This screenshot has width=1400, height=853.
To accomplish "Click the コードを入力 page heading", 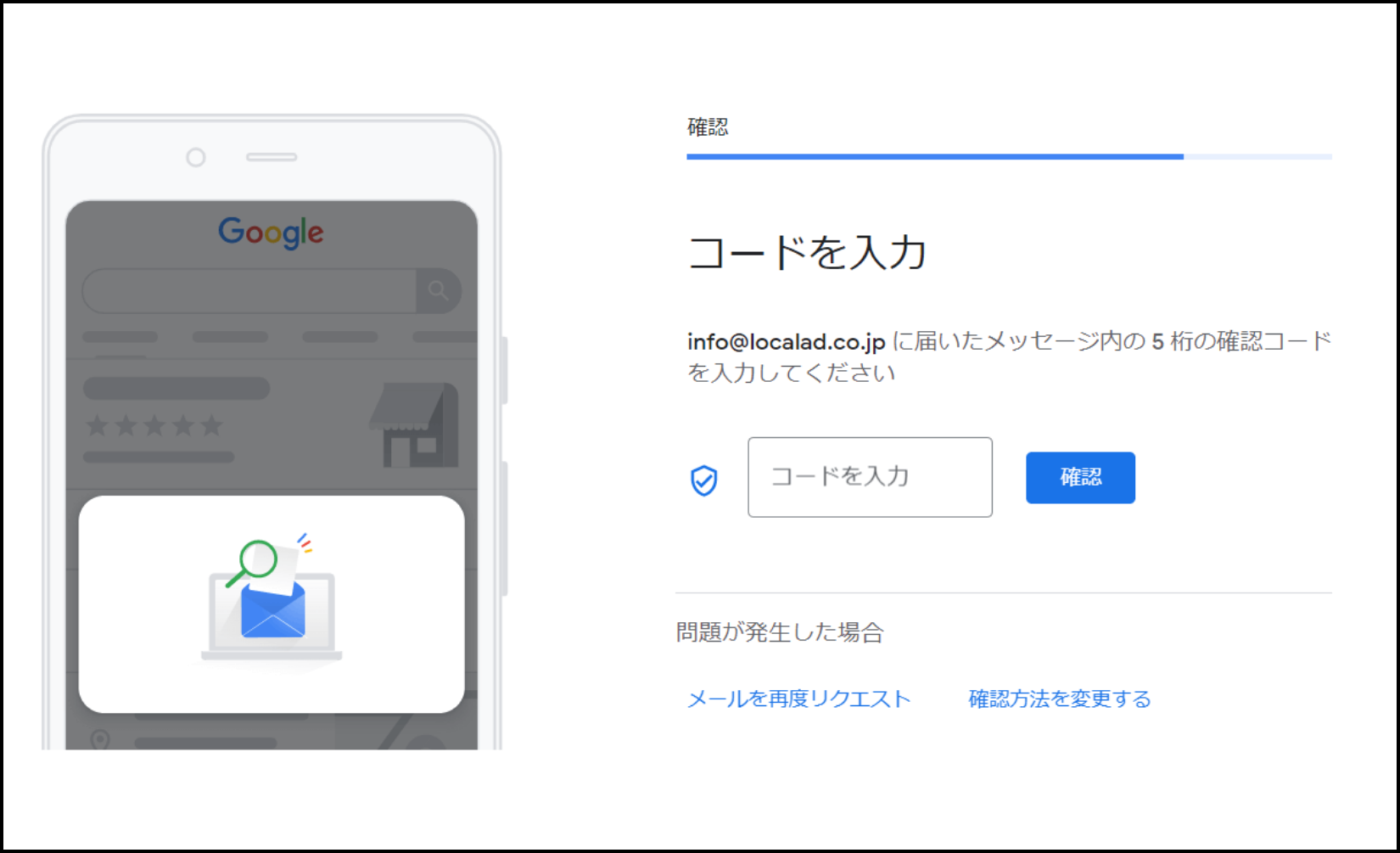I will 807,253.
